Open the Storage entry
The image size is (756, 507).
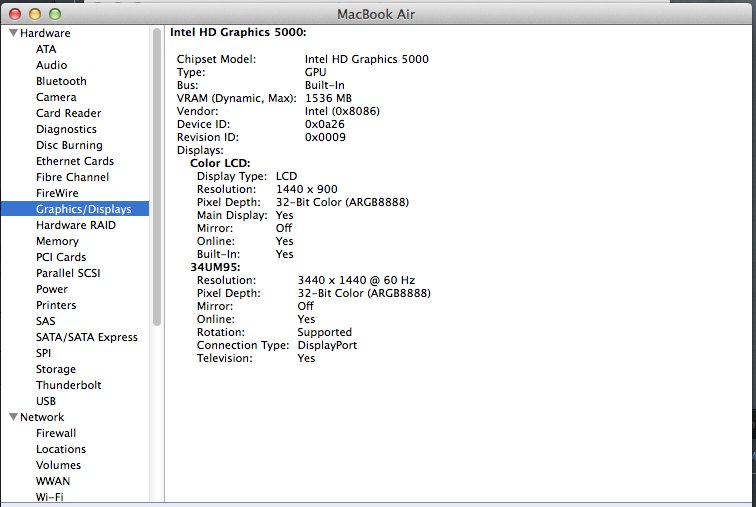click(x=55, y=369)
